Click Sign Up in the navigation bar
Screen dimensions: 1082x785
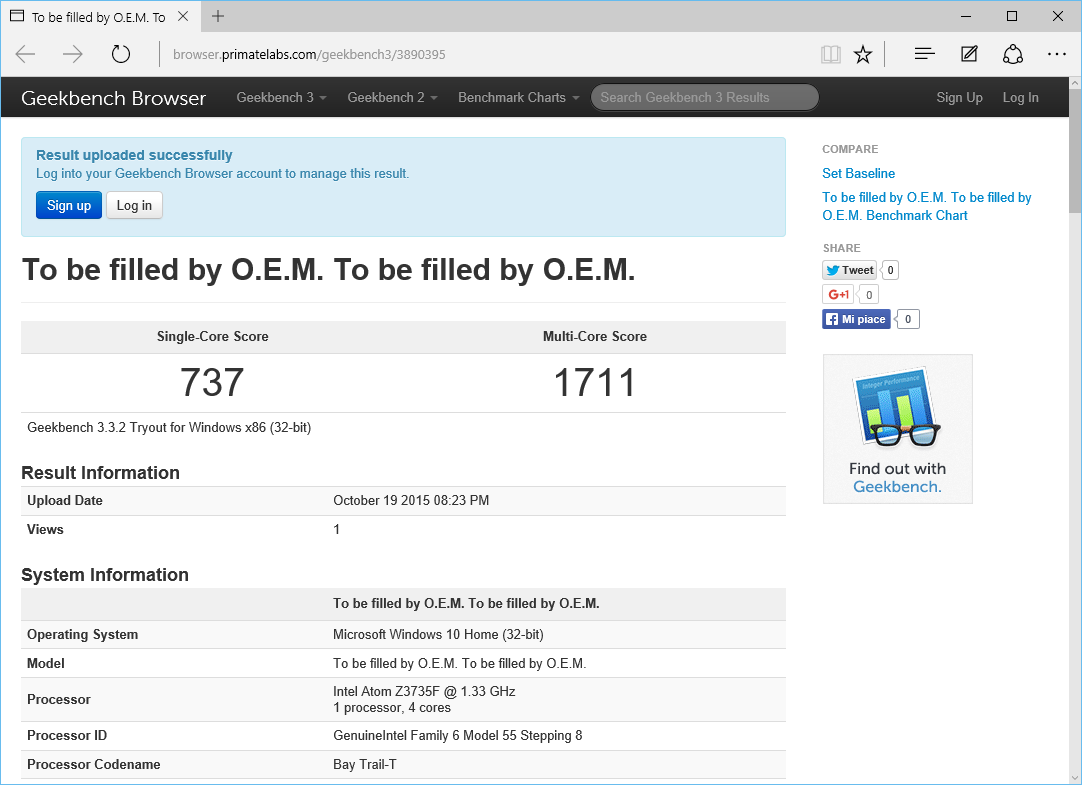(x=959, y=97)
